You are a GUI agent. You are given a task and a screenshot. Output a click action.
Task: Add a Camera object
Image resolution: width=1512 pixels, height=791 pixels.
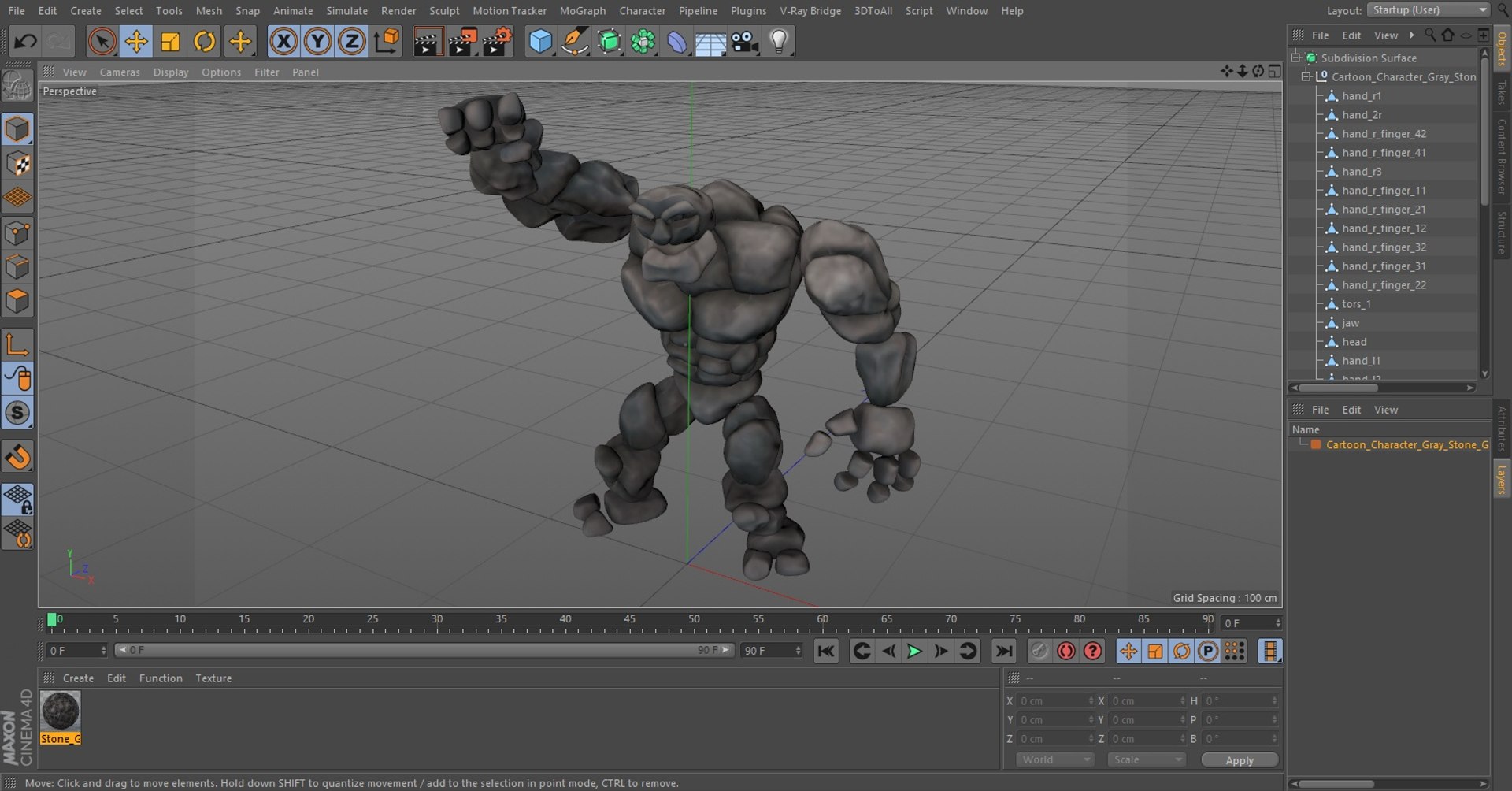pyautogui.click(x=744, y=41)
